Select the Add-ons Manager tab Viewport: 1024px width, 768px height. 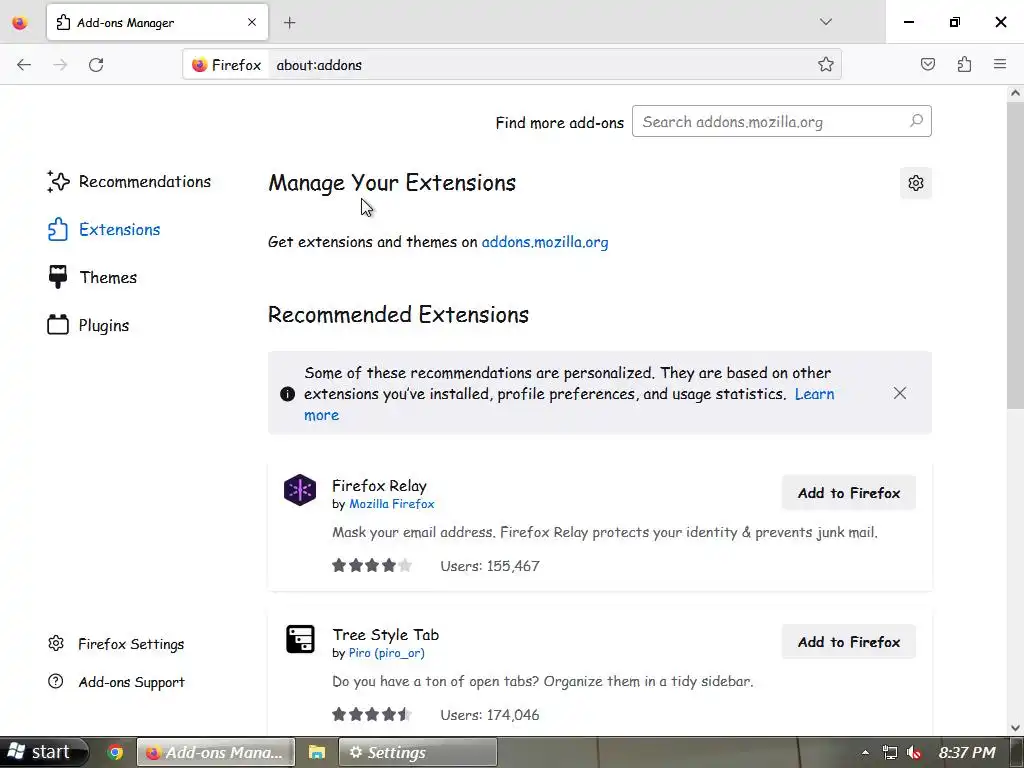157,22
